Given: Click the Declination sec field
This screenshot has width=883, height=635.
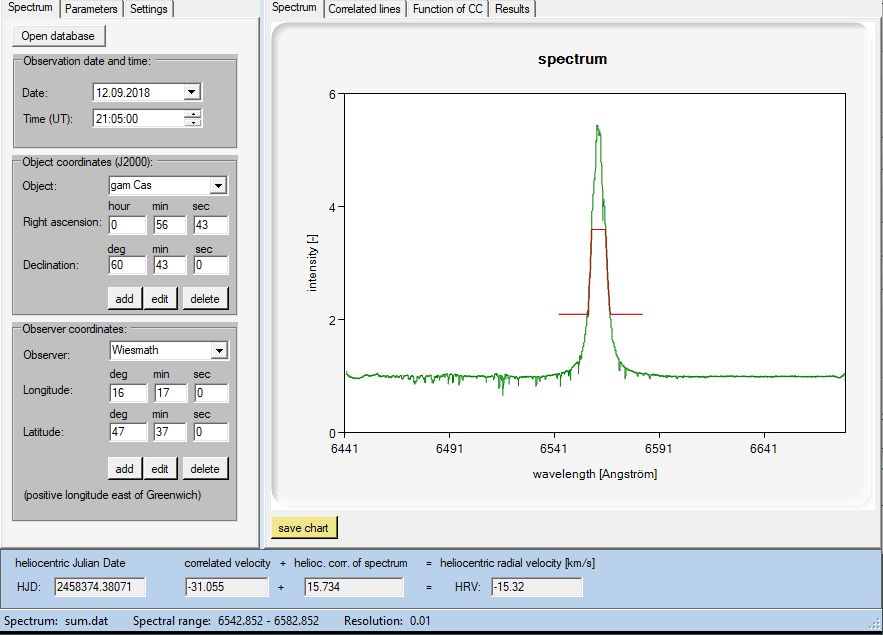Looking at the screenshot, I should tap(211, 265).
